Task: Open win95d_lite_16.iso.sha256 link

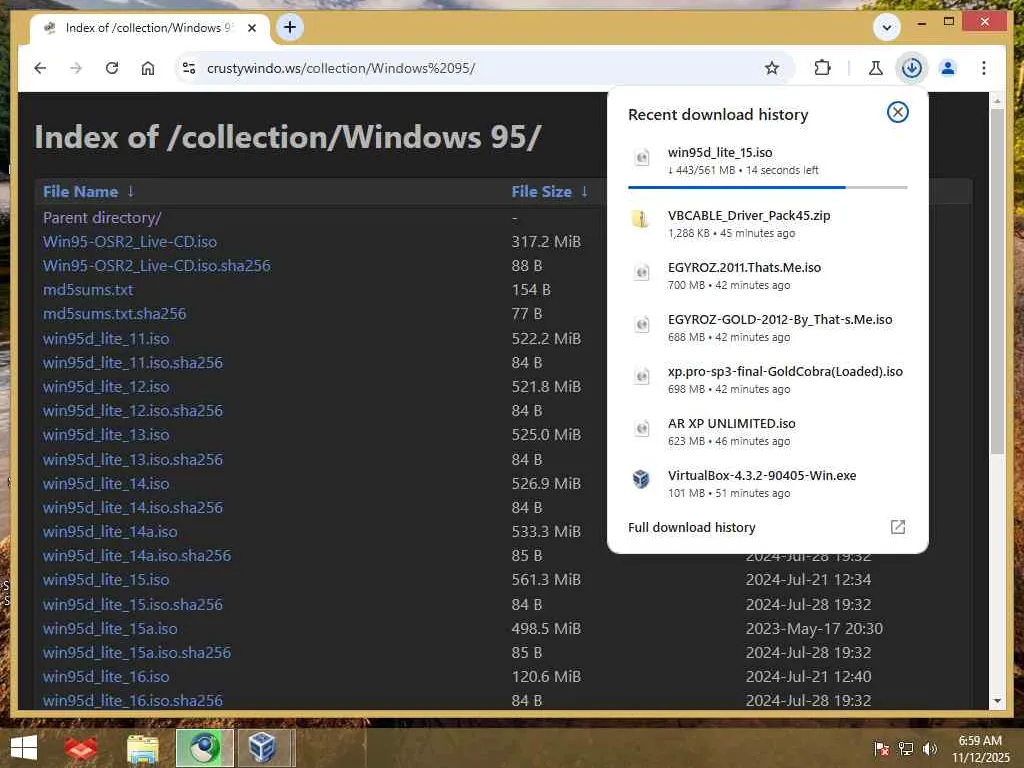Action: (x=133, y=701)
